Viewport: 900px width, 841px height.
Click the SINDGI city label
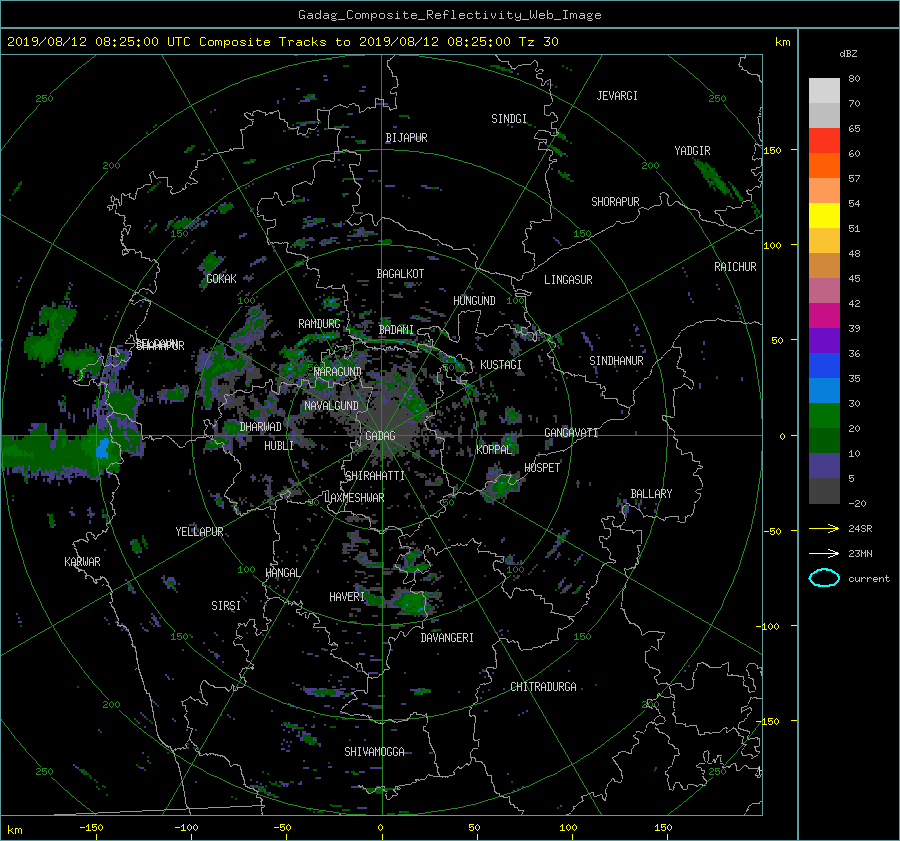click(509, 119)
